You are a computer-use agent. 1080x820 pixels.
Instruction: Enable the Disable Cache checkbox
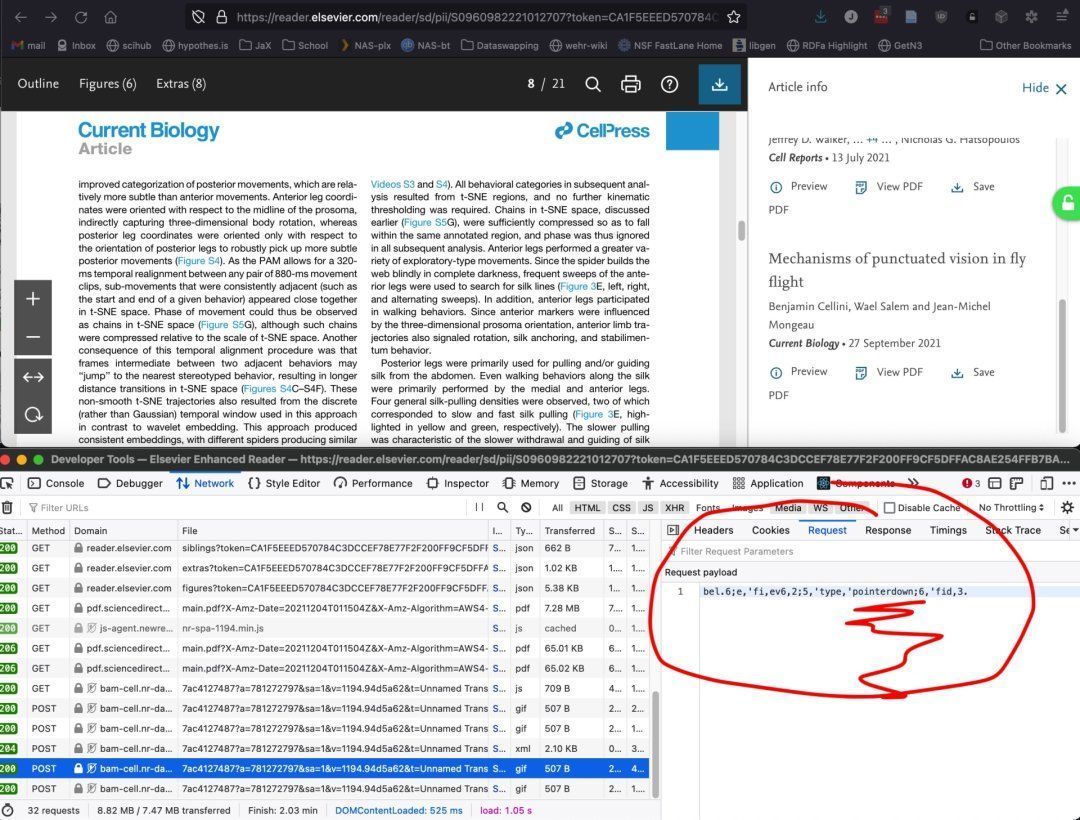890,508
